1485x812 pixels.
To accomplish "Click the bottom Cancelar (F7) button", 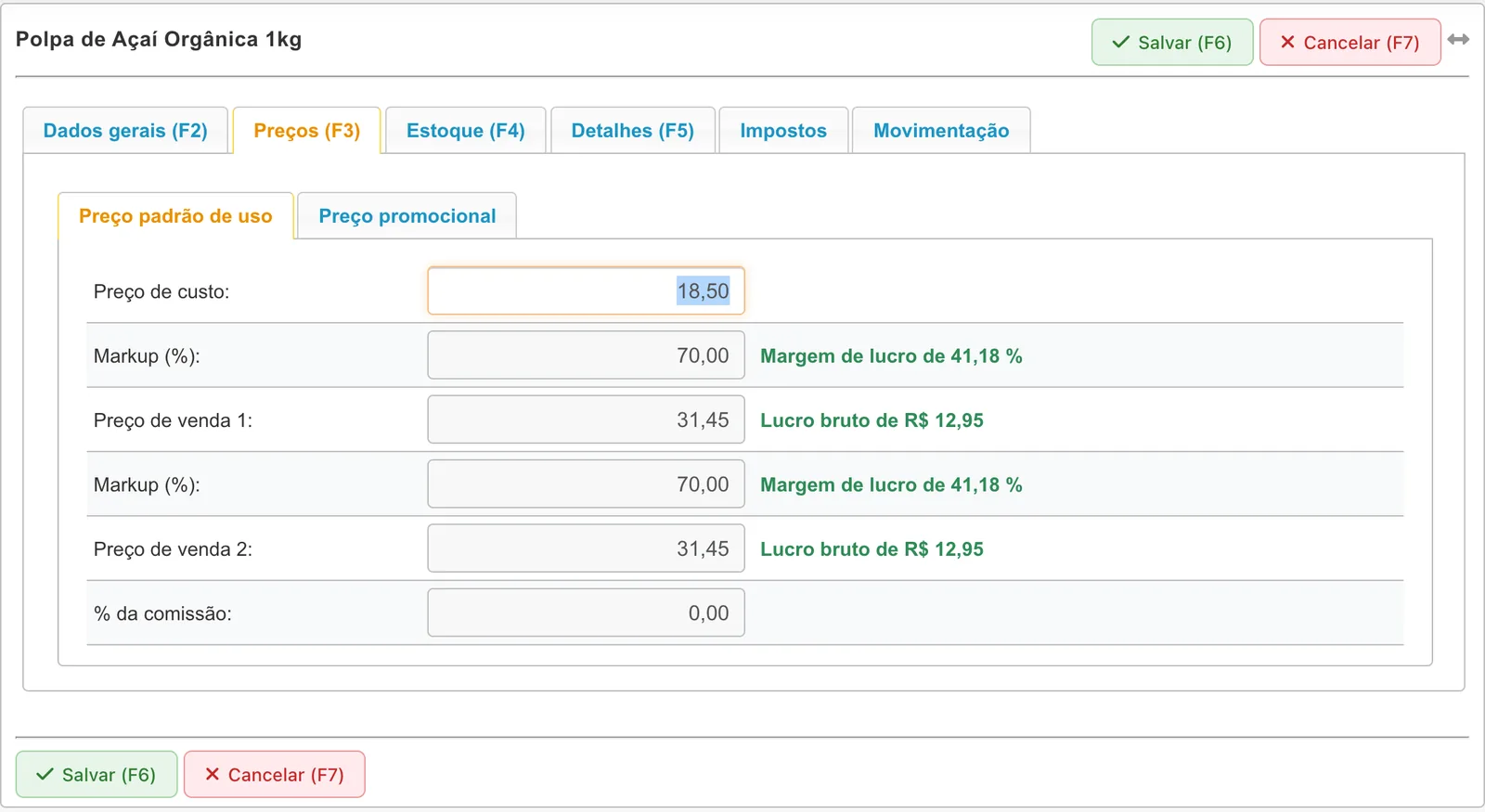I will 275,774.
